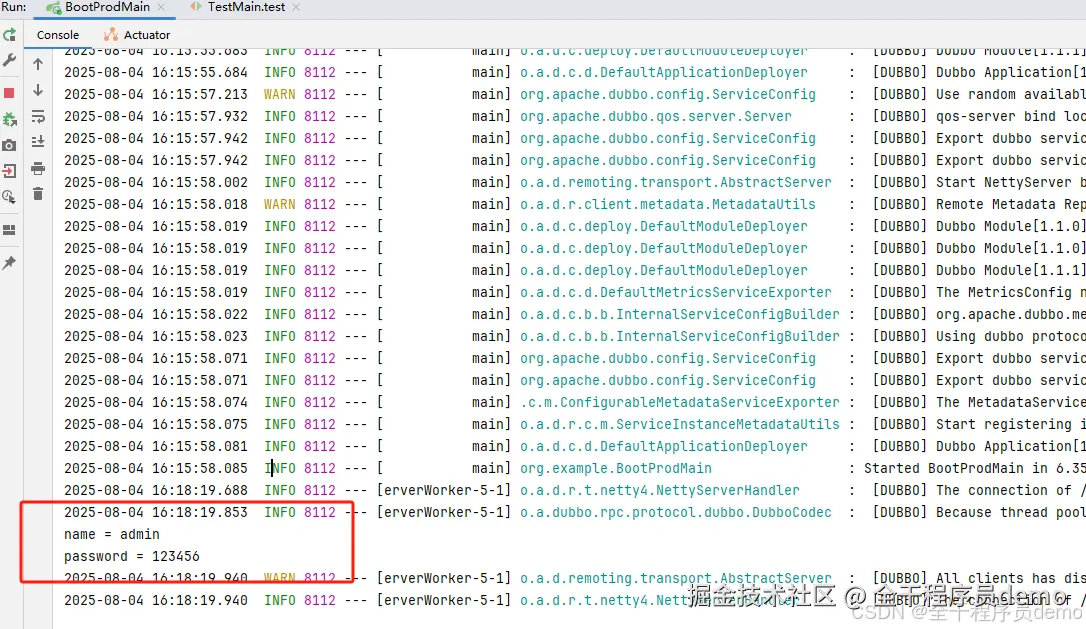Click the '[DUBBO] The MetadataService' message
1086x629 pixels.
(x=979, y=402)
